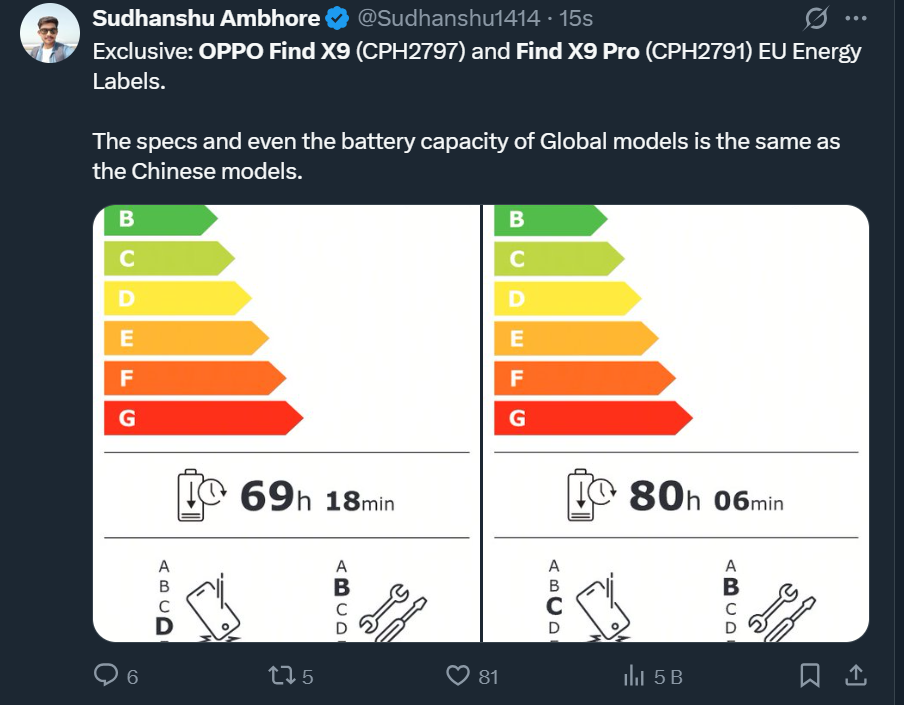The image size is (904, 705).
Task: Click the share upload icon
Action: 856,677
